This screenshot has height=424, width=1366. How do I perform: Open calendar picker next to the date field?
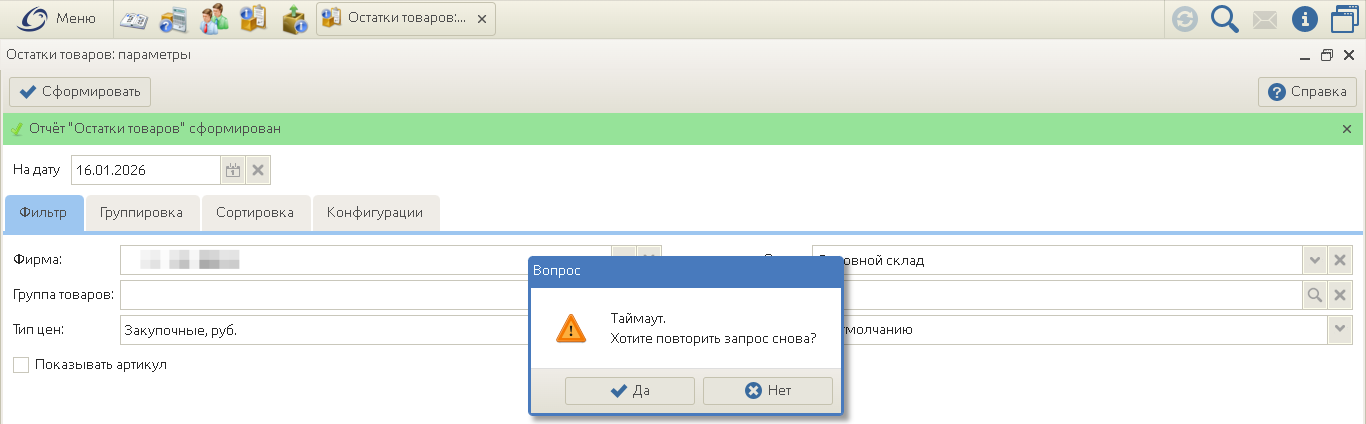pyautogui.click(x=233, y=171)
